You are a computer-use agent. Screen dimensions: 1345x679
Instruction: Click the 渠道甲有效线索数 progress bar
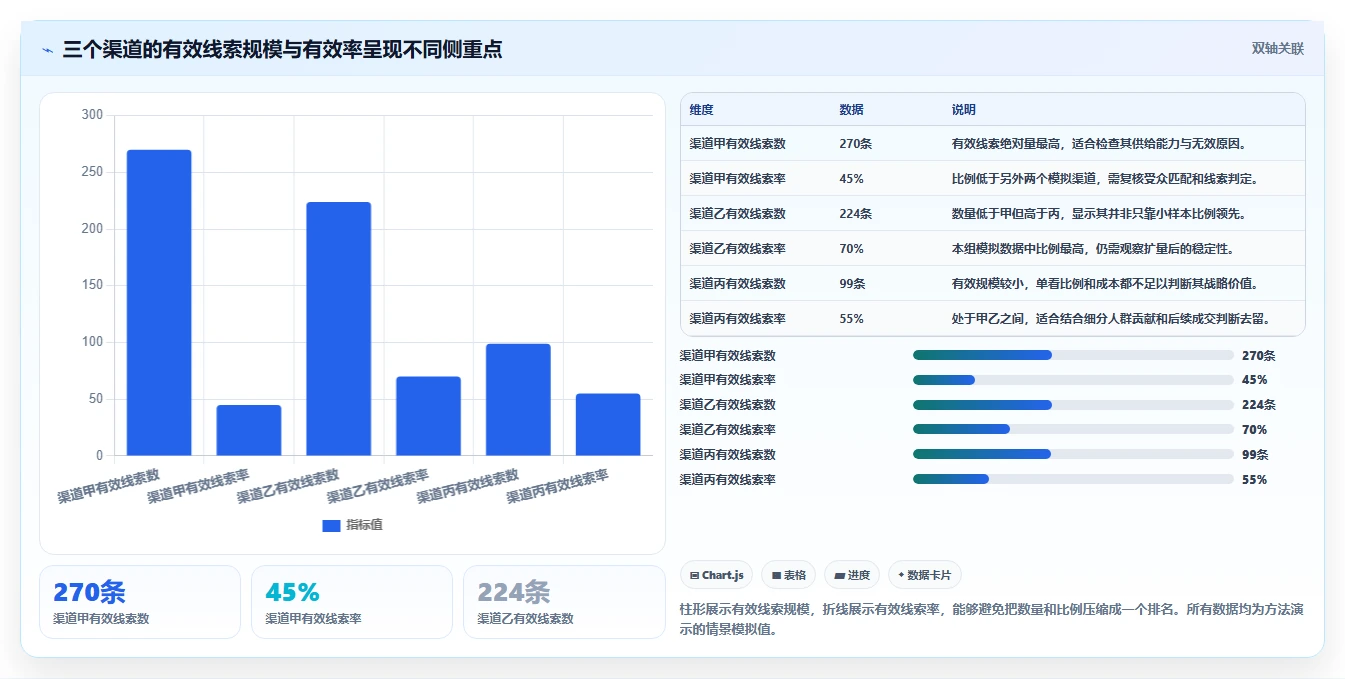click(x=1073, y=355)
